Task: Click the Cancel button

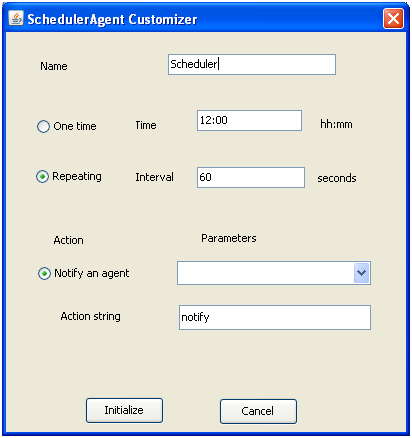Action: coord(258,411)
